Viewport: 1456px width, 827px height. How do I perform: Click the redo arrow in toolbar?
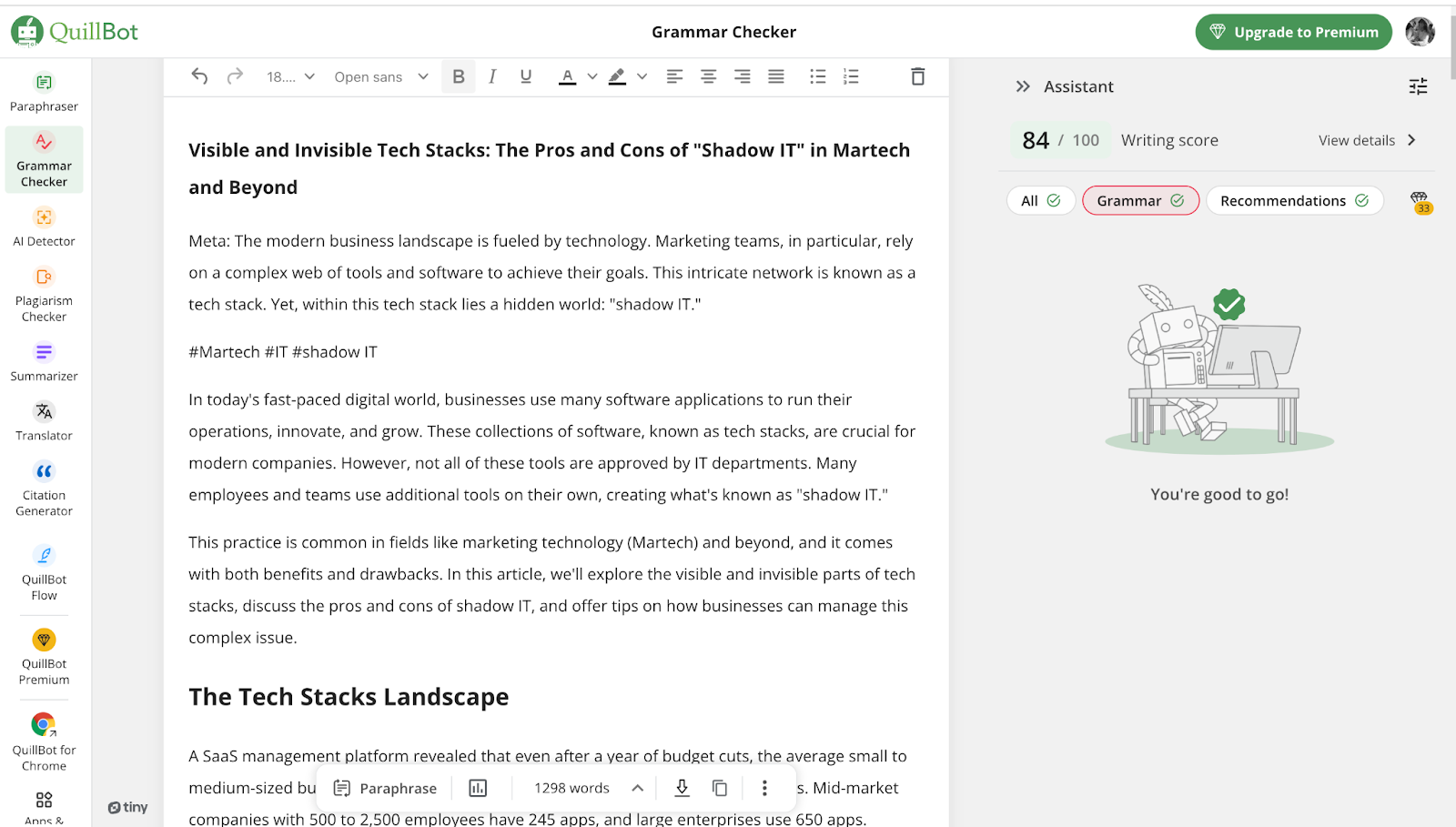235,76
